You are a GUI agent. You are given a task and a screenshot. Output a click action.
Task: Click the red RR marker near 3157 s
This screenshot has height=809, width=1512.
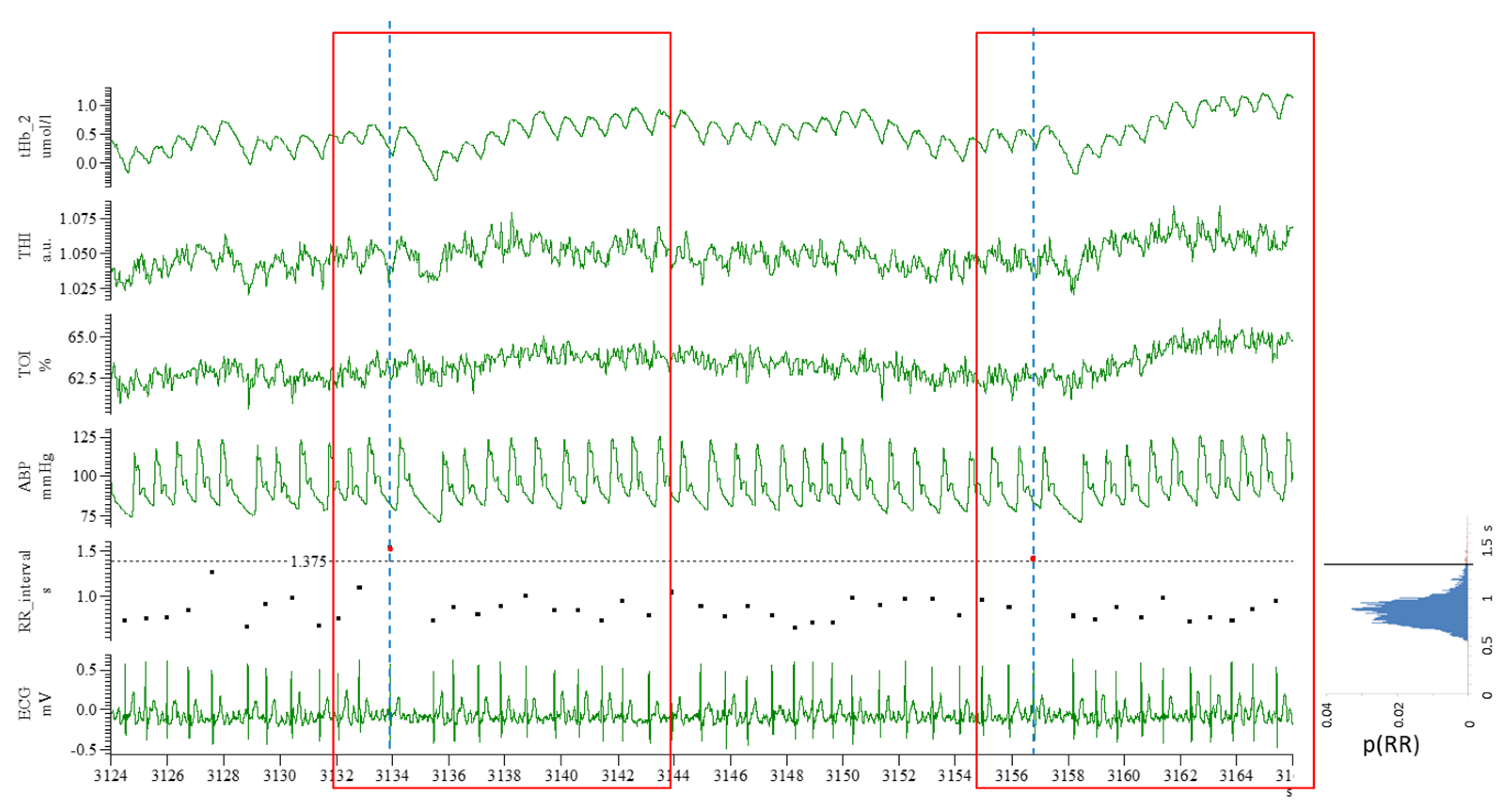point(1032,559)
